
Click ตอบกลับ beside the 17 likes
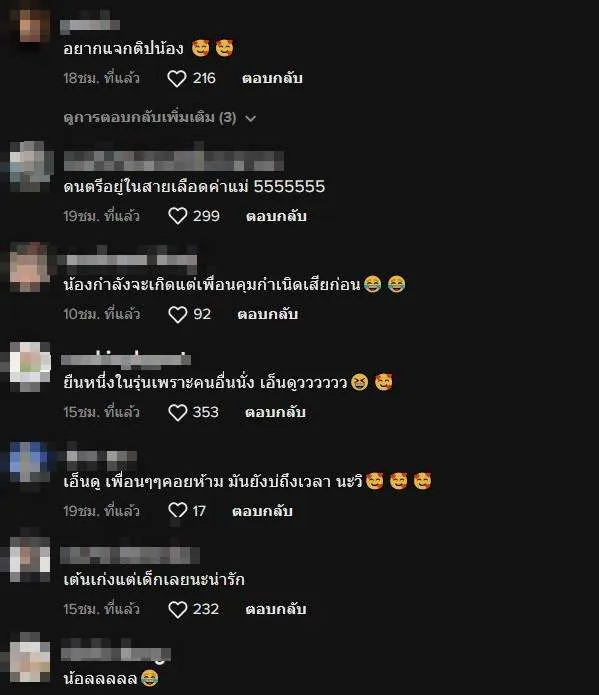[262, 511]
